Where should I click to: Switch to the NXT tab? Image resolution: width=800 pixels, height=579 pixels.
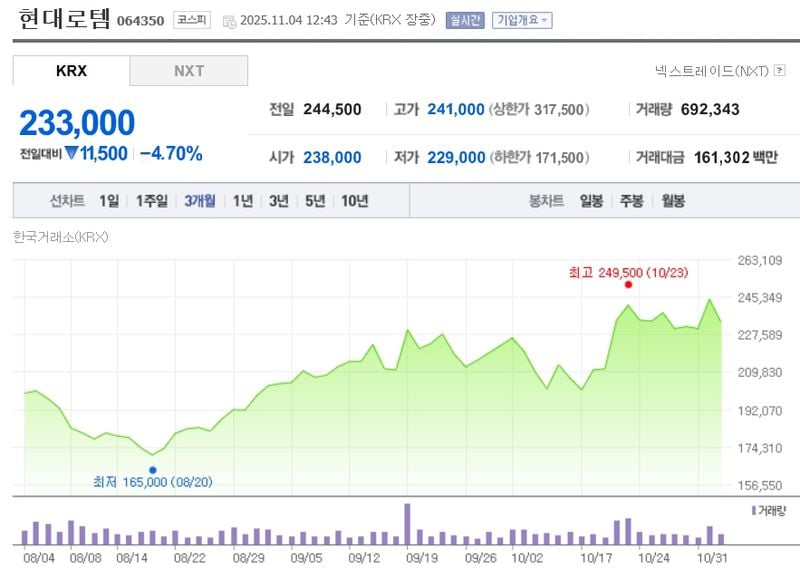(189, 70)
